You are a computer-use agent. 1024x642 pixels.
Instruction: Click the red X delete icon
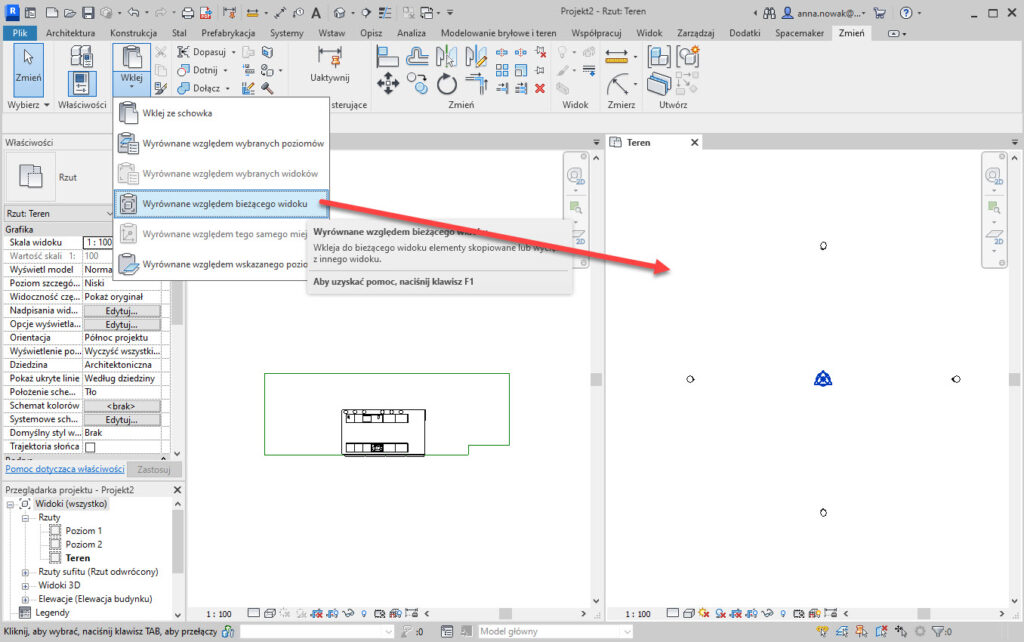point(539,88)
